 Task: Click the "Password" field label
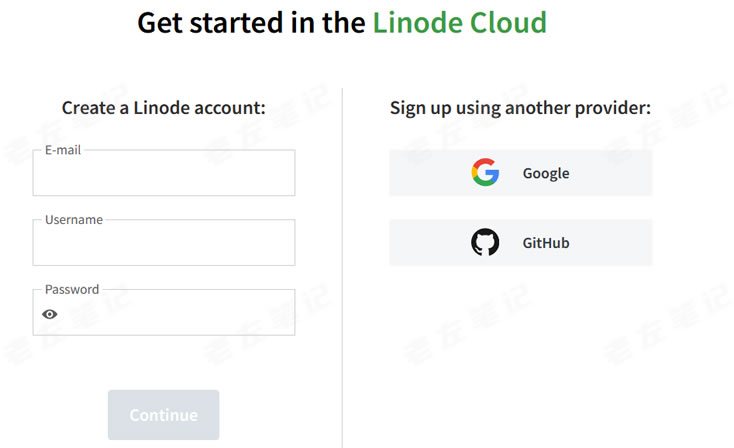click(72, 289)
